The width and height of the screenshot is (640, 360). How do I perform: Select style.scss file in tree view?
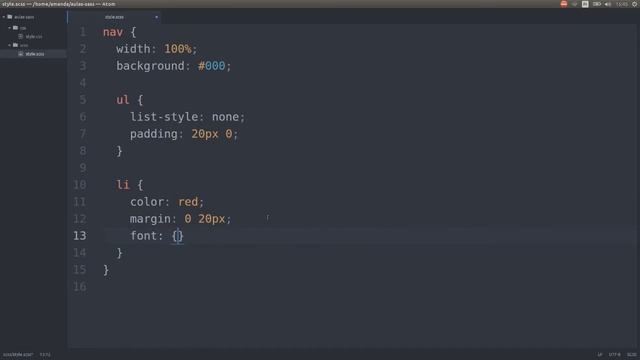(35, 53)
